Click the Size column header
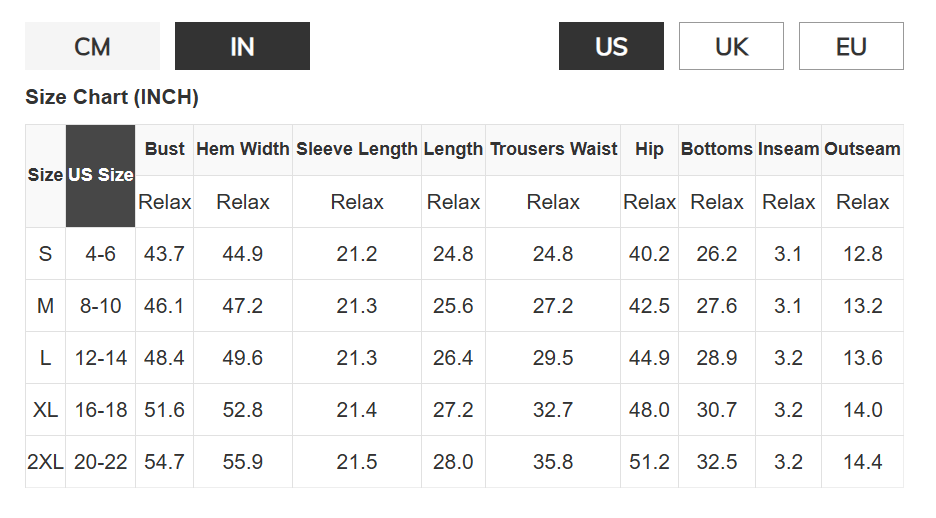This screenshot has height=518, width=936. 45,175
